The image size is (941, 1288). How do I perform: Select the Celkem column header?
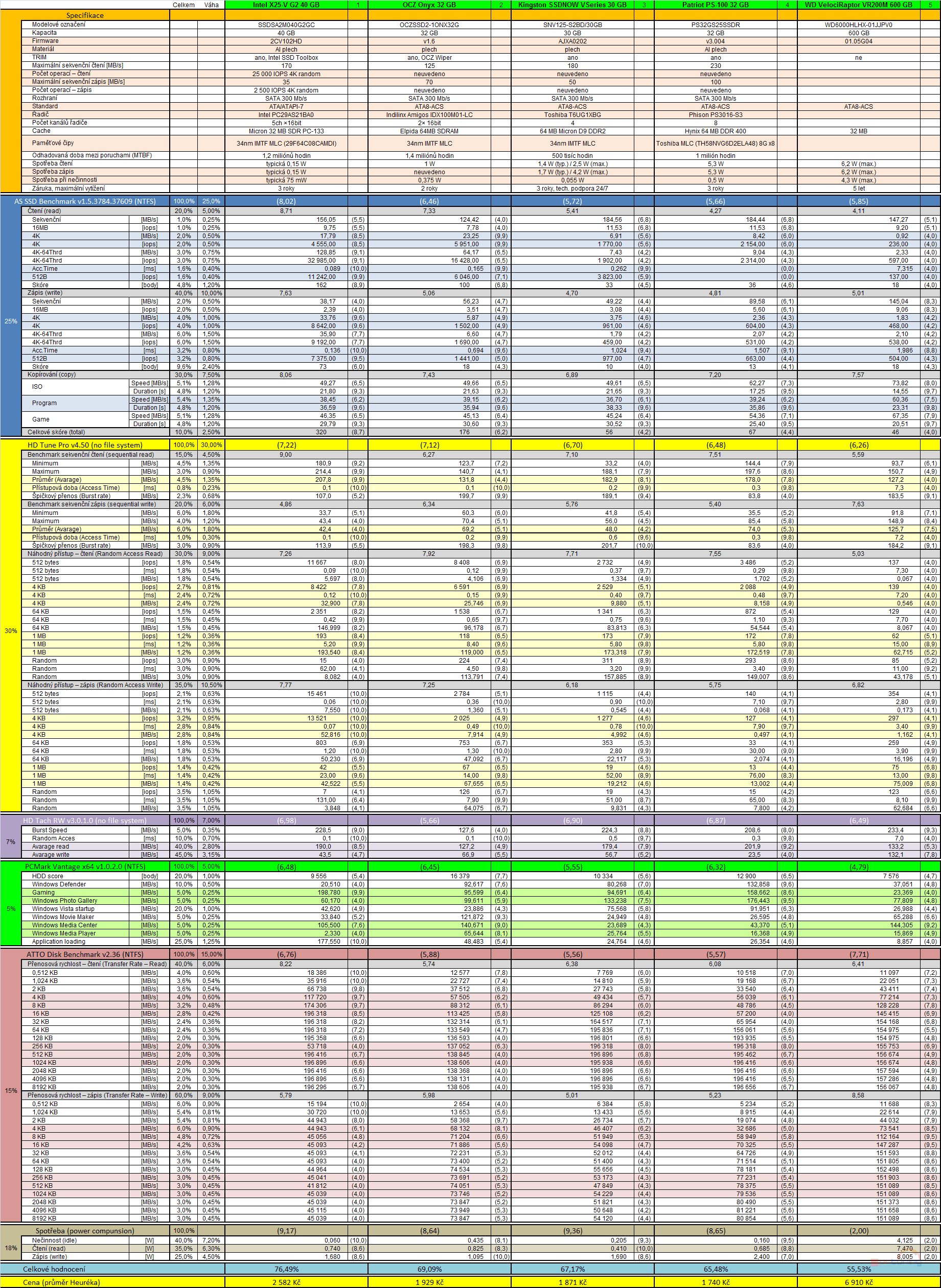tap(183, 5)
